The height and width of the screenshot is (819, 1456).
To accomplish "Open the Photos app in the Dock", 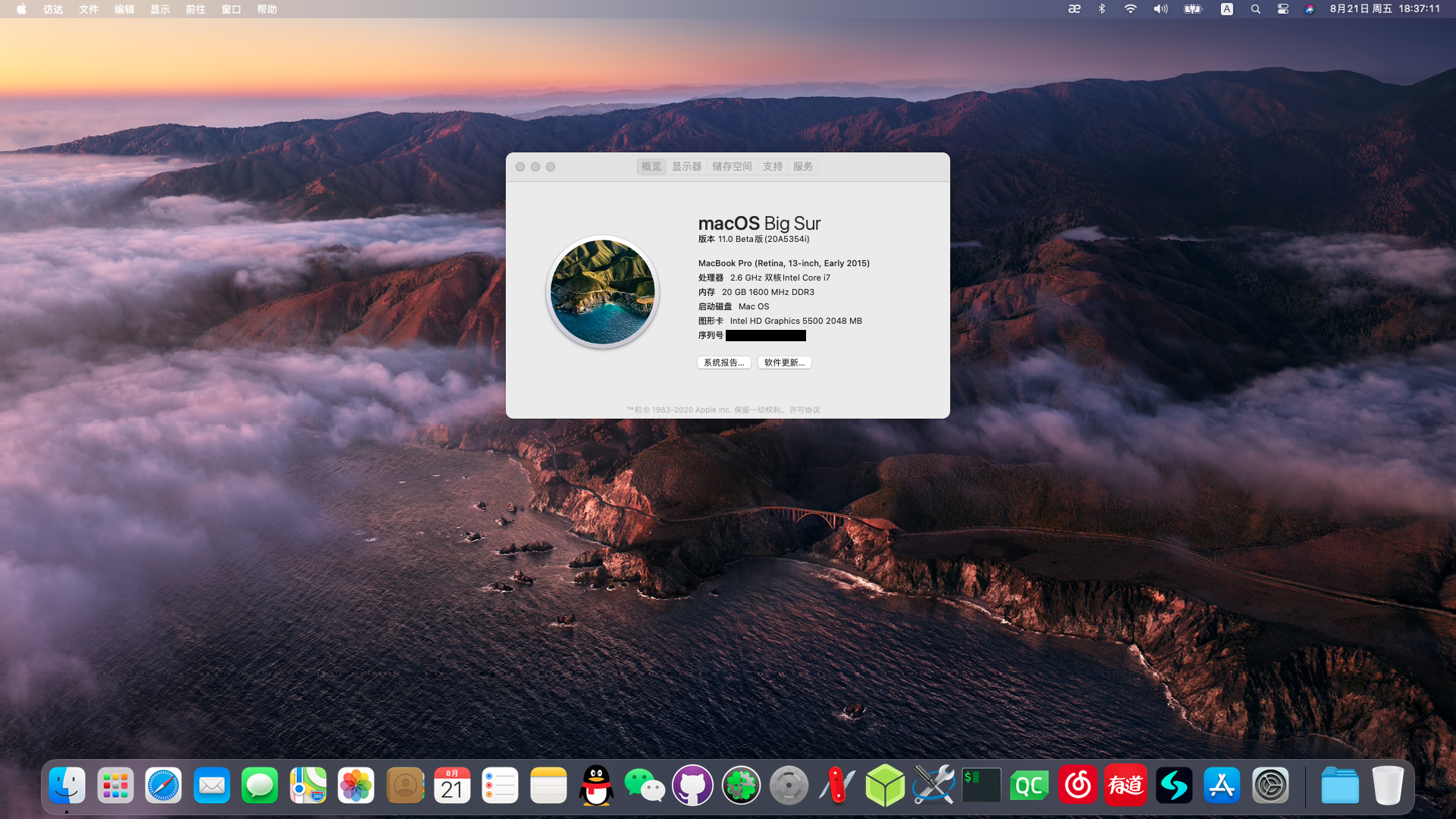I will tap(356, 786).
